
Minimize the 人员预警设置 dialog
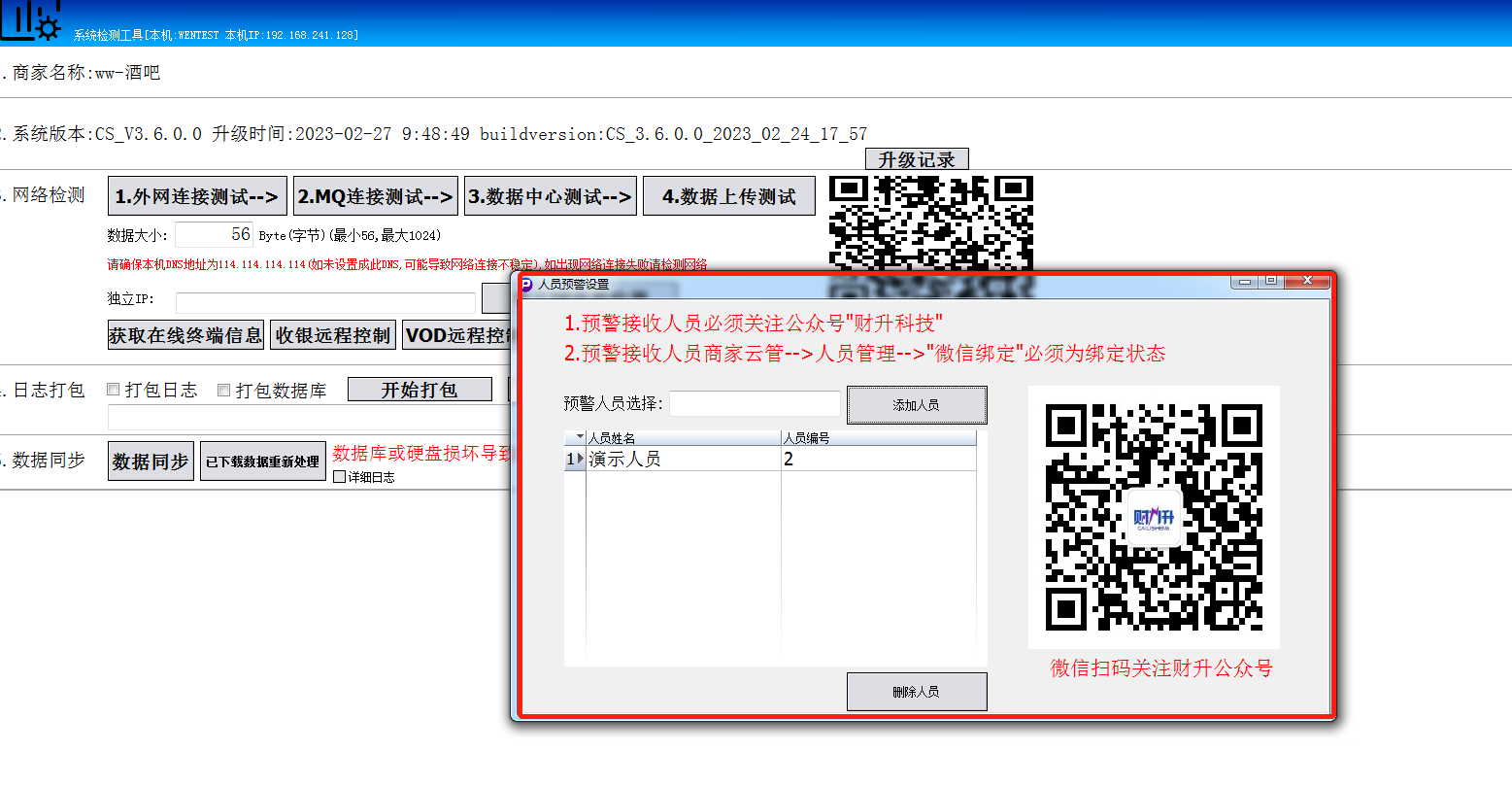coord(1244,281)
